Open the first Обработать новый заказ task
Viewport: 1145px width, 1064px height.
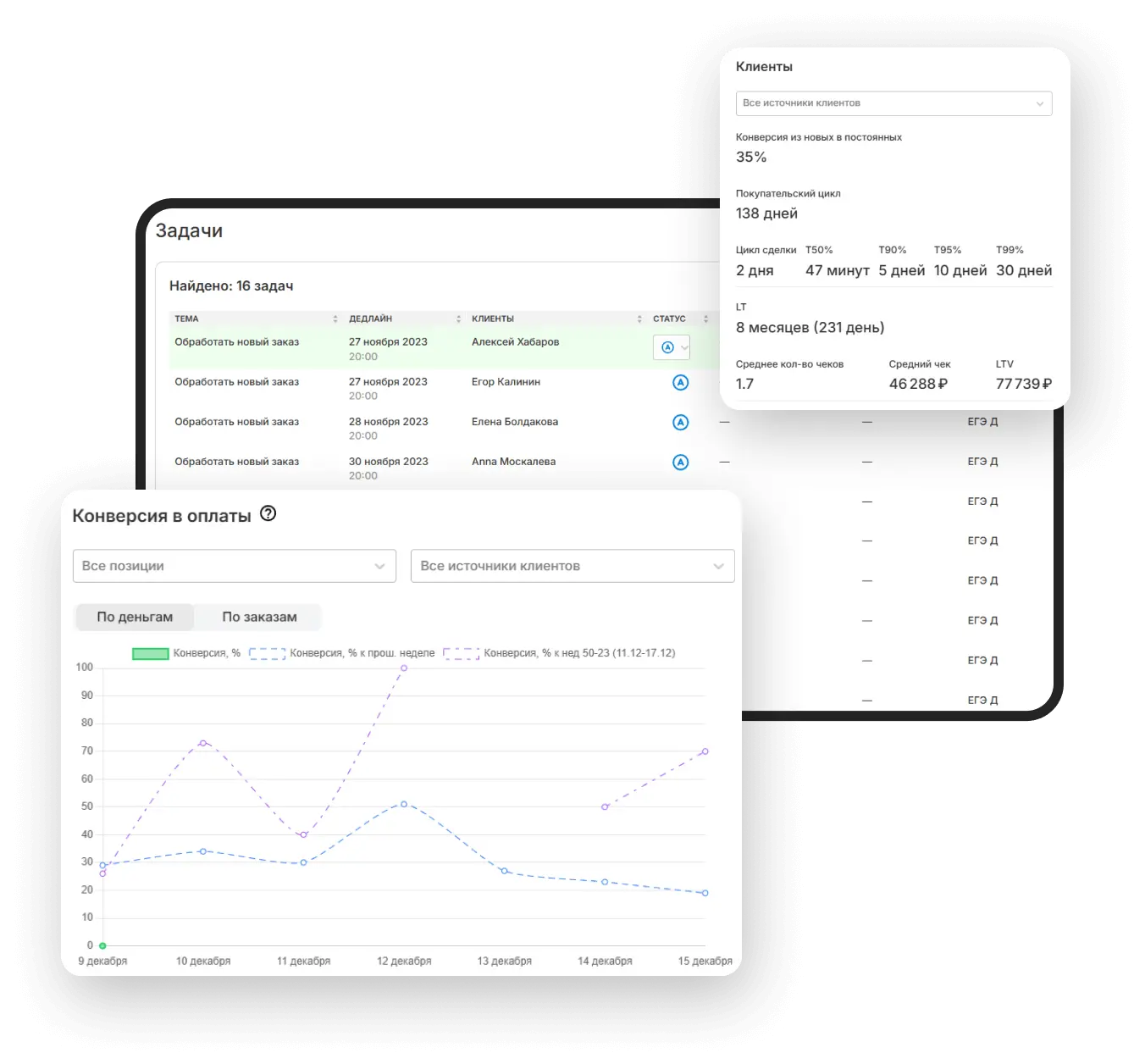tap(236, 342)
